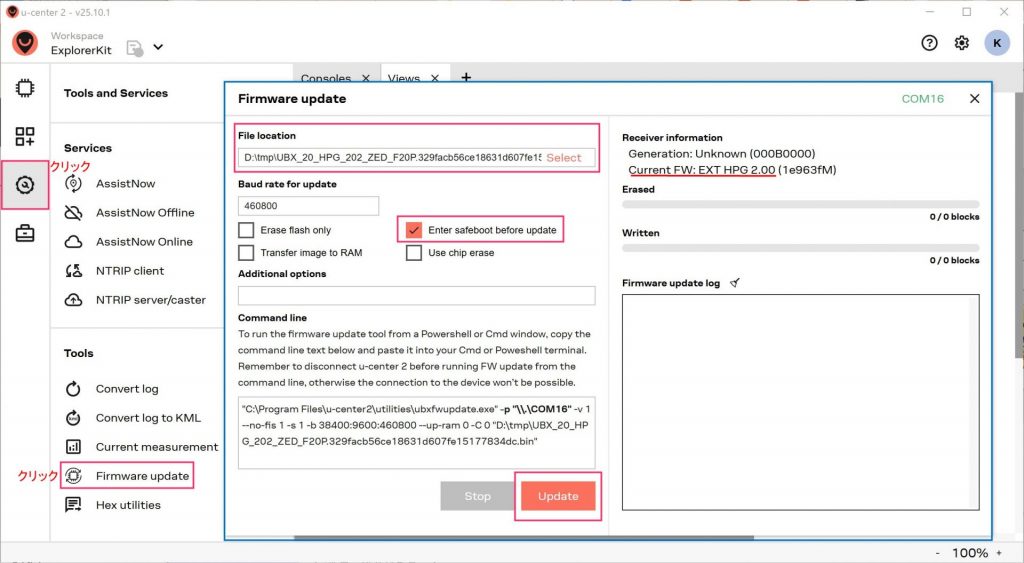Open Firmware update in Tools list

(x=141, y=476)
